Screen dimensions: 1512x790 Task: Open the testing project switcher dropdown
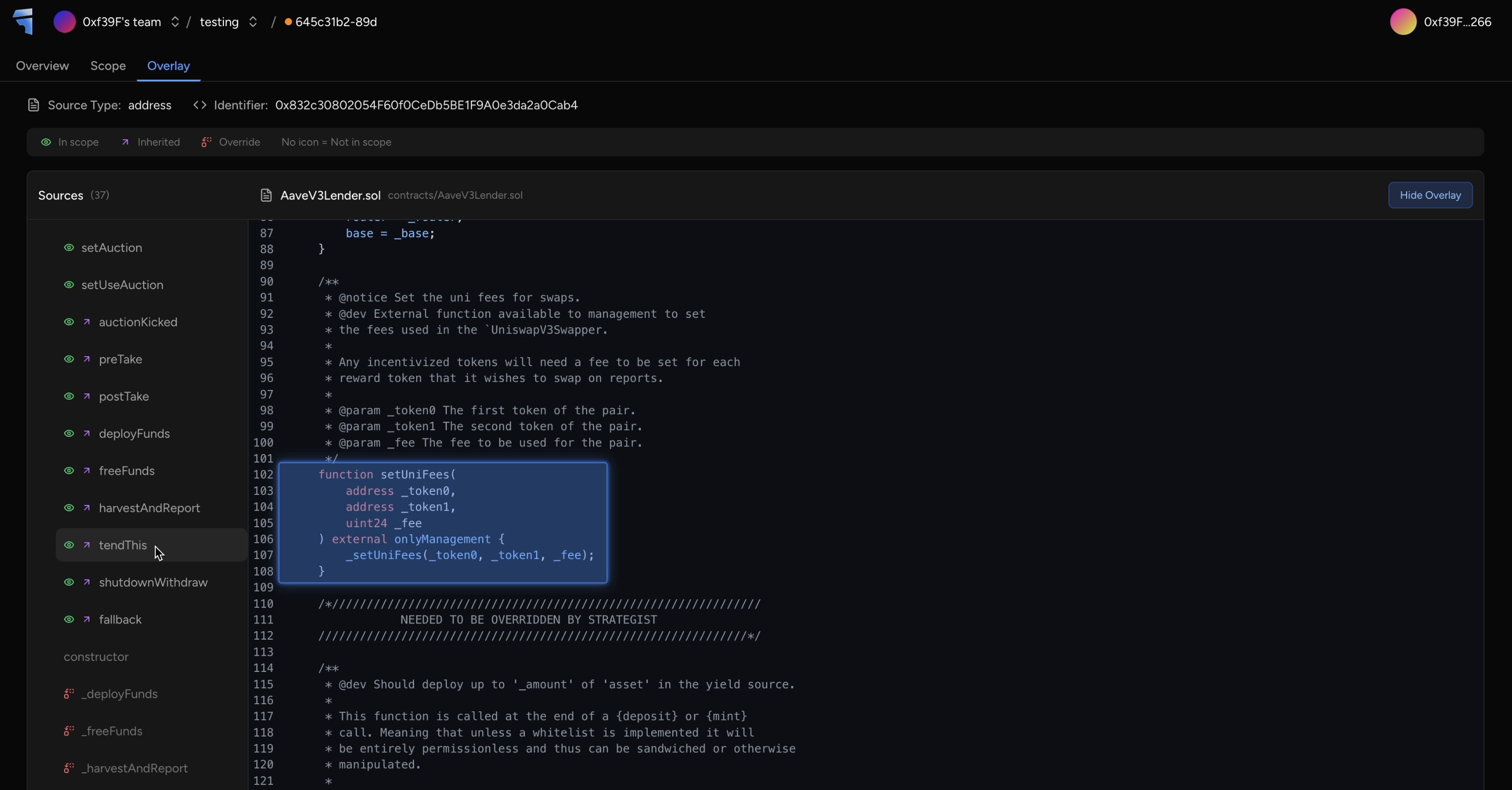point(253,22)
